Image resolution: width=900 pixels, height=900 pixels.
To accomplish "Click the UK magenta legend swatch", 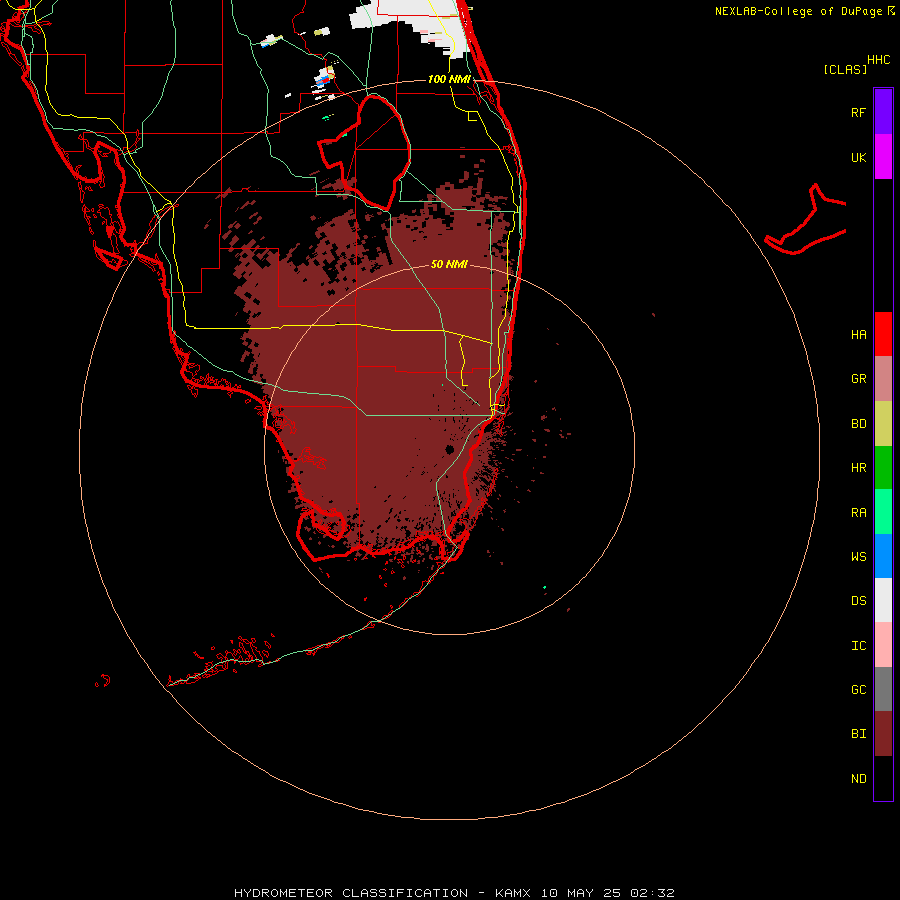I will tap(883, 157).
